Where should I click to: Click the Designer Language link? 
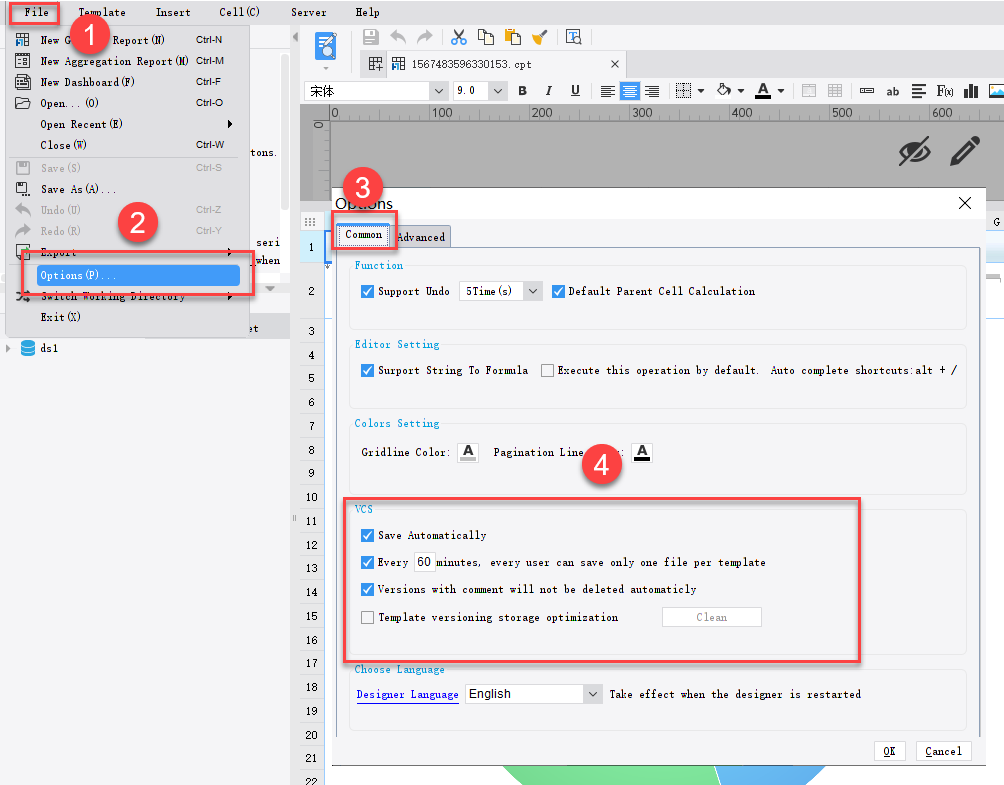click(407, 695)
